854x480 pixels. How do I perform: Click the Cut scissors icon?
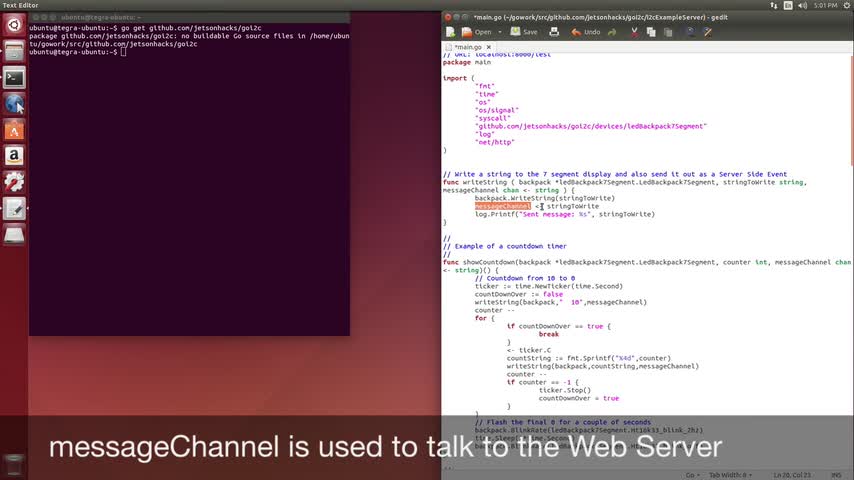pyautogui.click(x=634, y=32)
